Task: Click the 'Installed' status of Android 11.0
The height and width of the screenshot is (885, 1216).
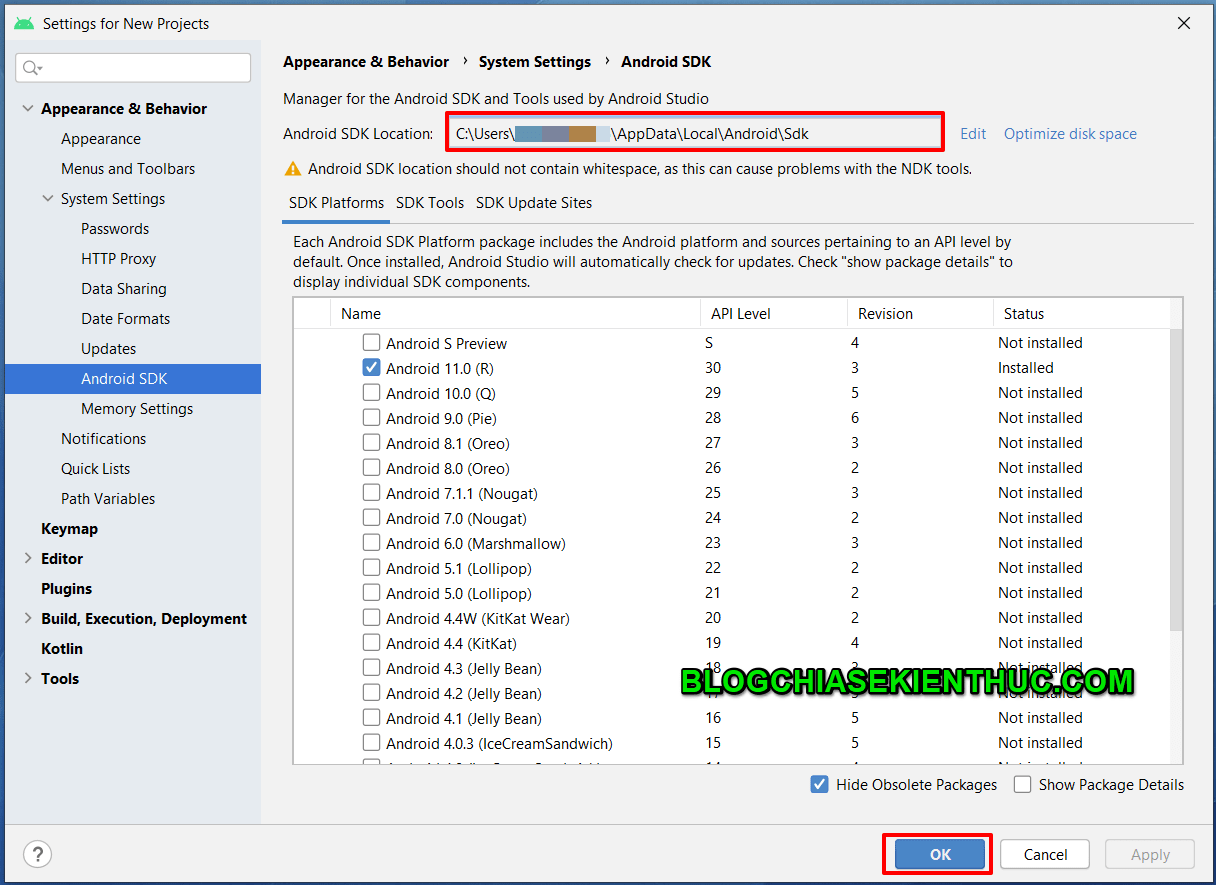Action: click(x=1026, y=368)
